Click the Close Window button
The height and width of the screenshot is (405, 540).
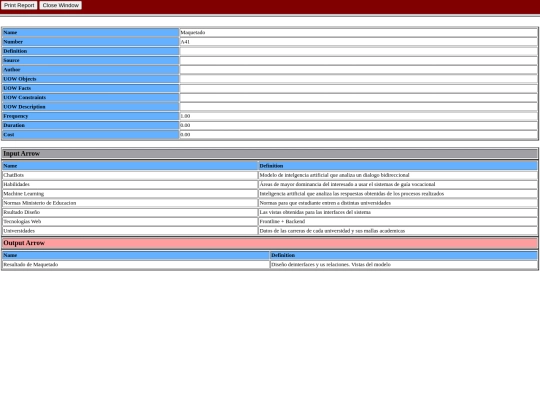pos(61,5)
